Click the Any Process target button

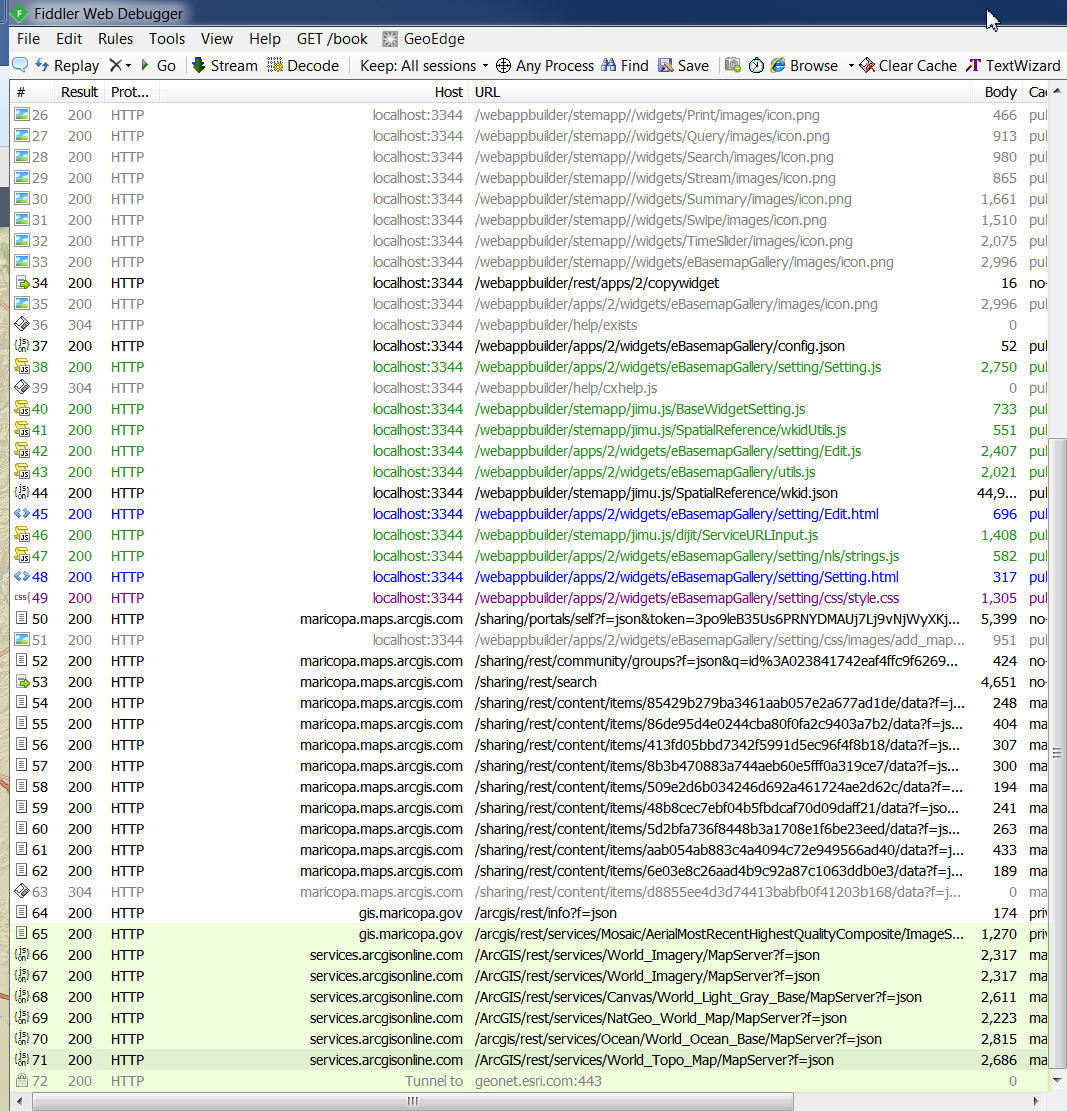(545, 65)
